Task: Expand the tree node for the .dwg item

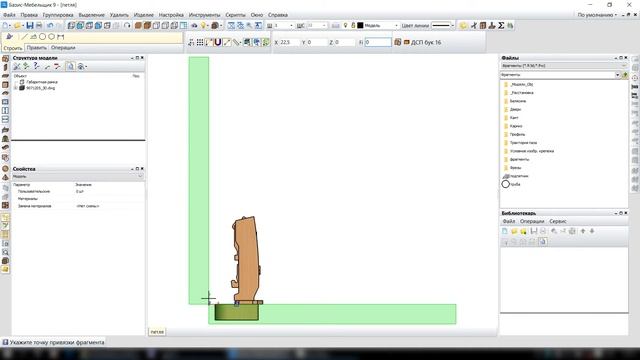Action: click(16, 88)
